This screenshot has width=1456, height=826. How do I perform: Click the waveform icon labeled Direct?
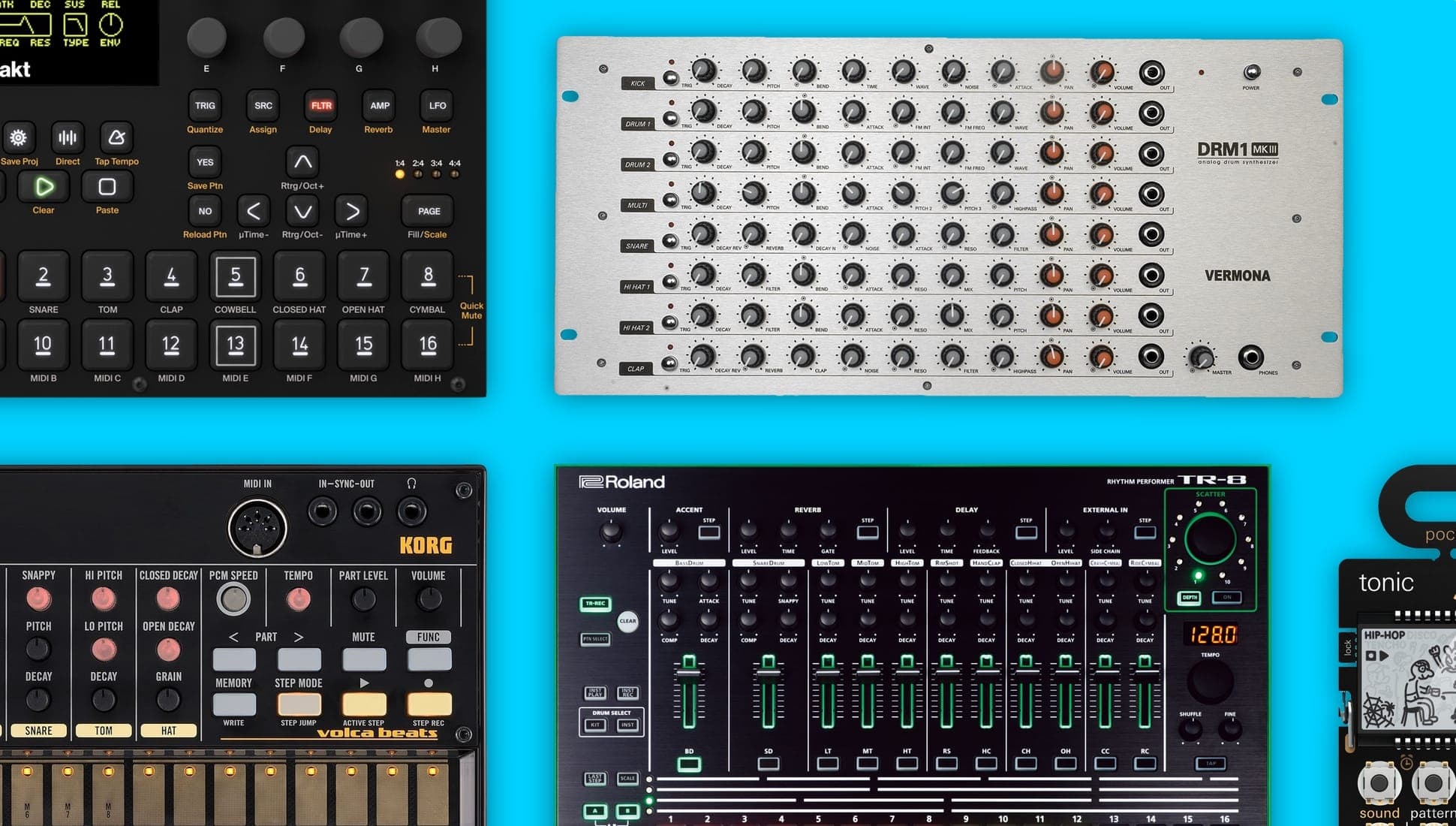[68, 137]
